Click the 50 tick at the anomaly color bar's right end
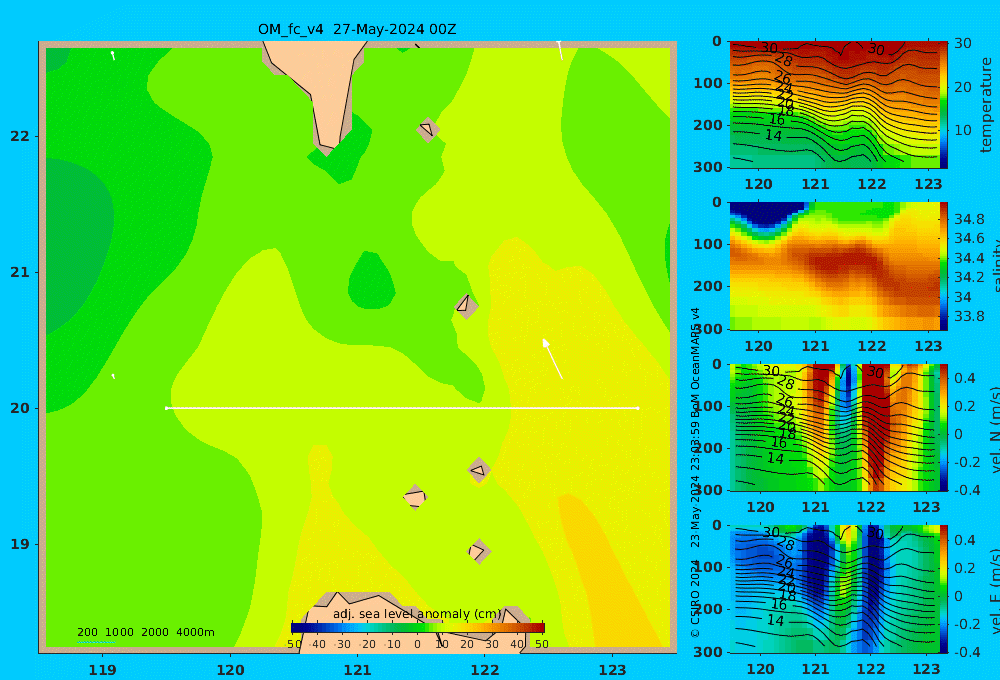Viewport: 1000px width, 680px height. point(541,644)
